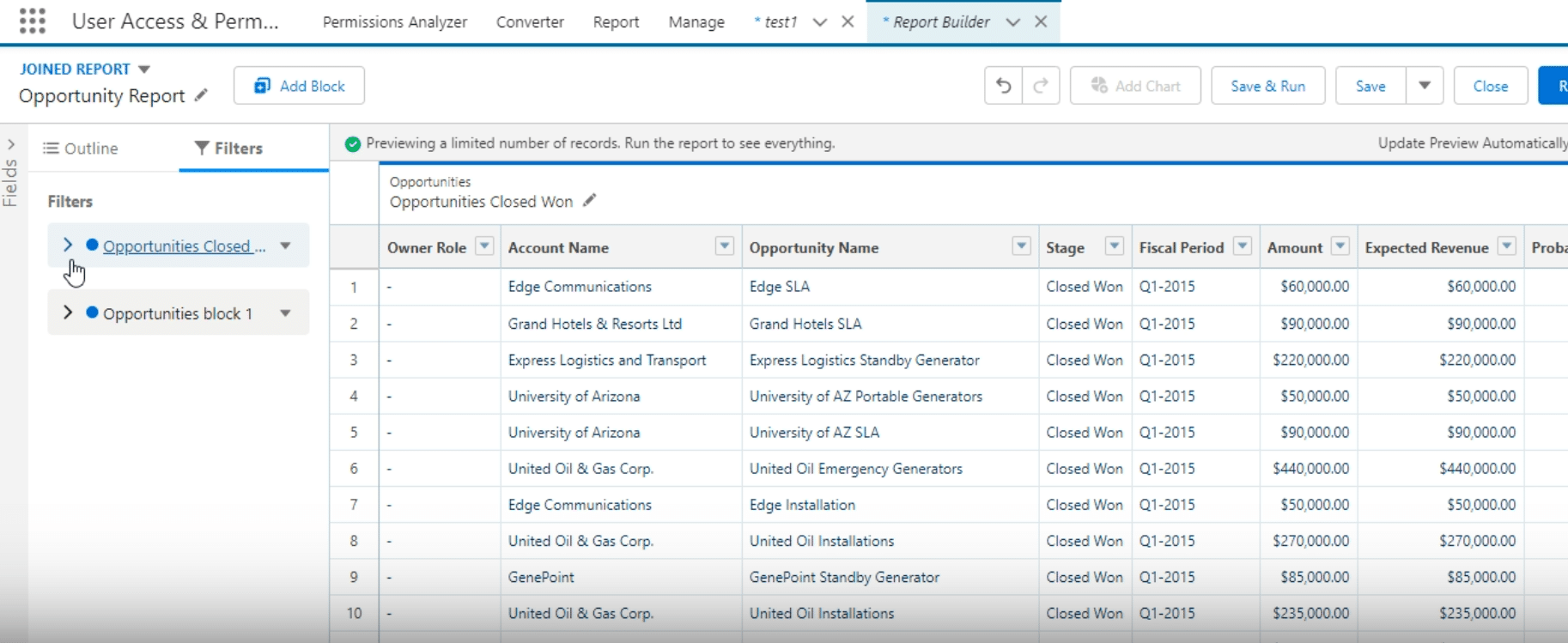Click the Opportunities Closed filter link
Image resolution: width=1568 pixels, height=643 pixels.
coord(184,246)
